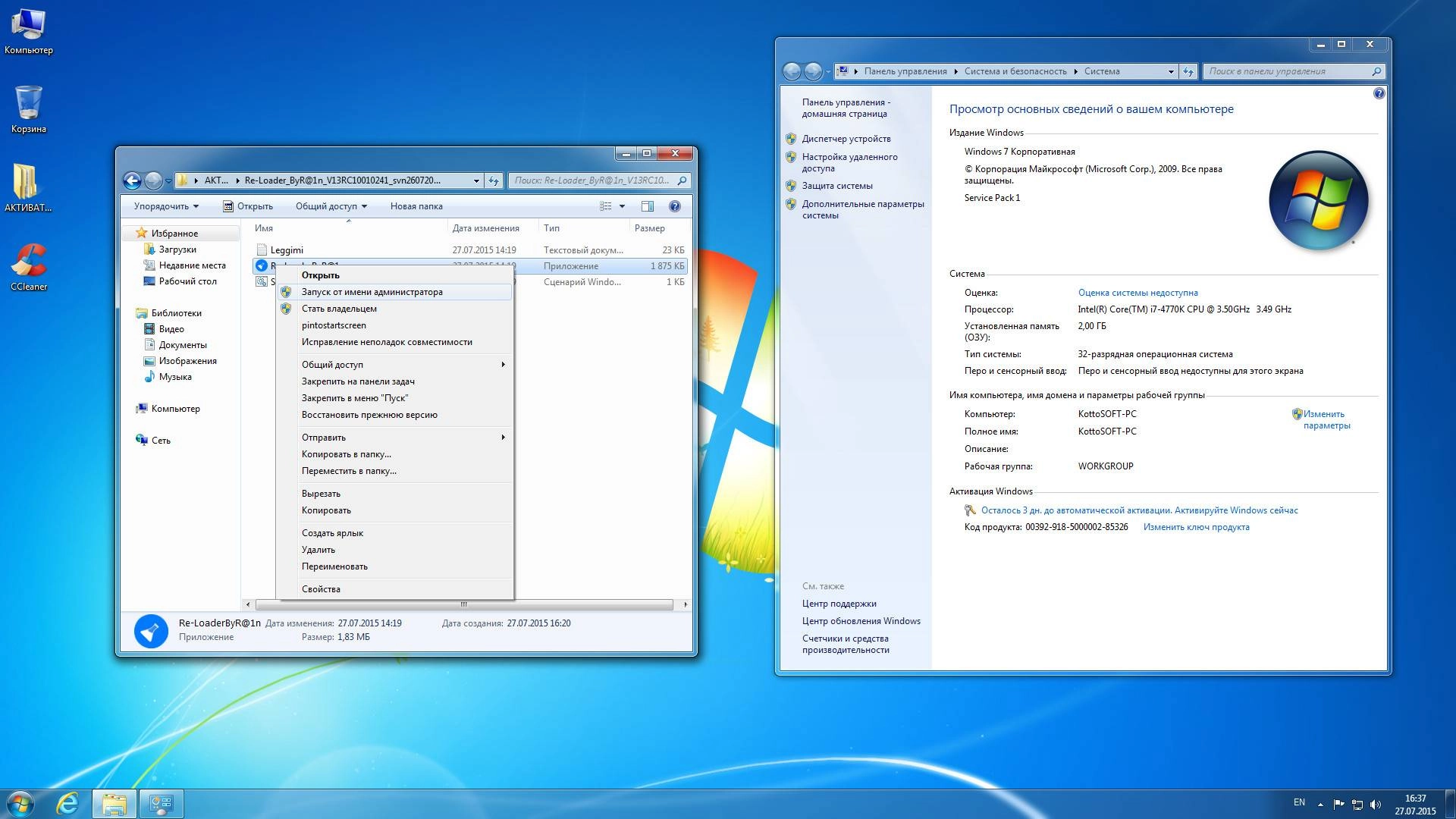Expand the Общий доступ toolbar dropdown

[331, 206]
